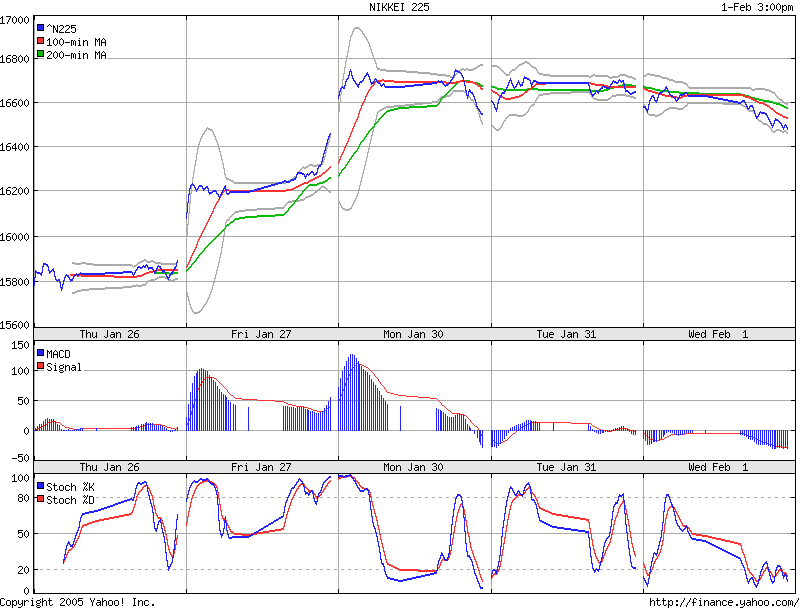Click the MACD legend label
This screenshot has height=608, width=800.
(58, 354)
